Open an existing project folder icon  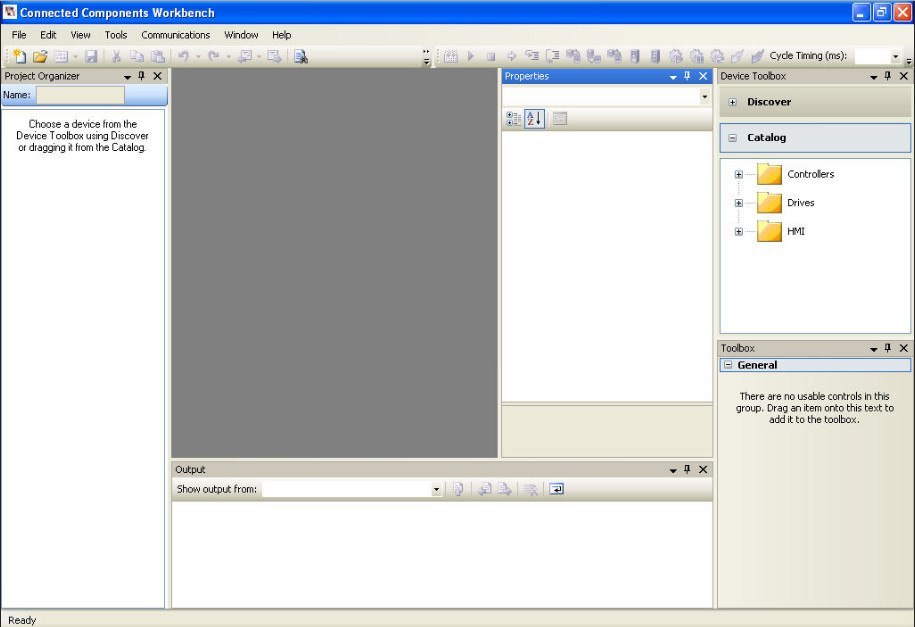[x=40, y=56]
